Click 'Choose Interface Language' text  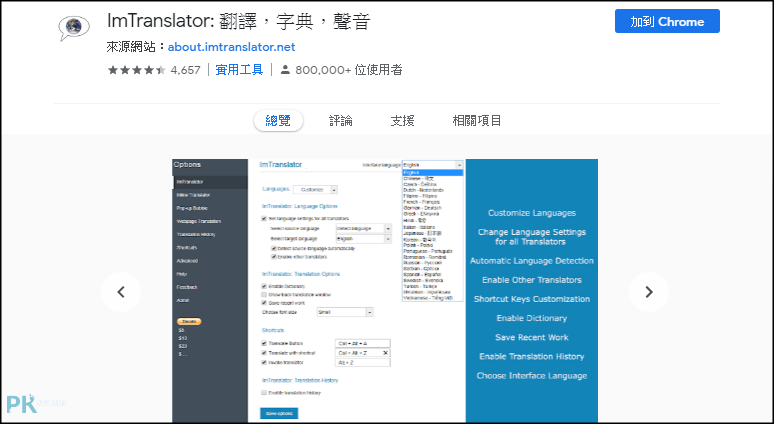(x=532, y=376)
